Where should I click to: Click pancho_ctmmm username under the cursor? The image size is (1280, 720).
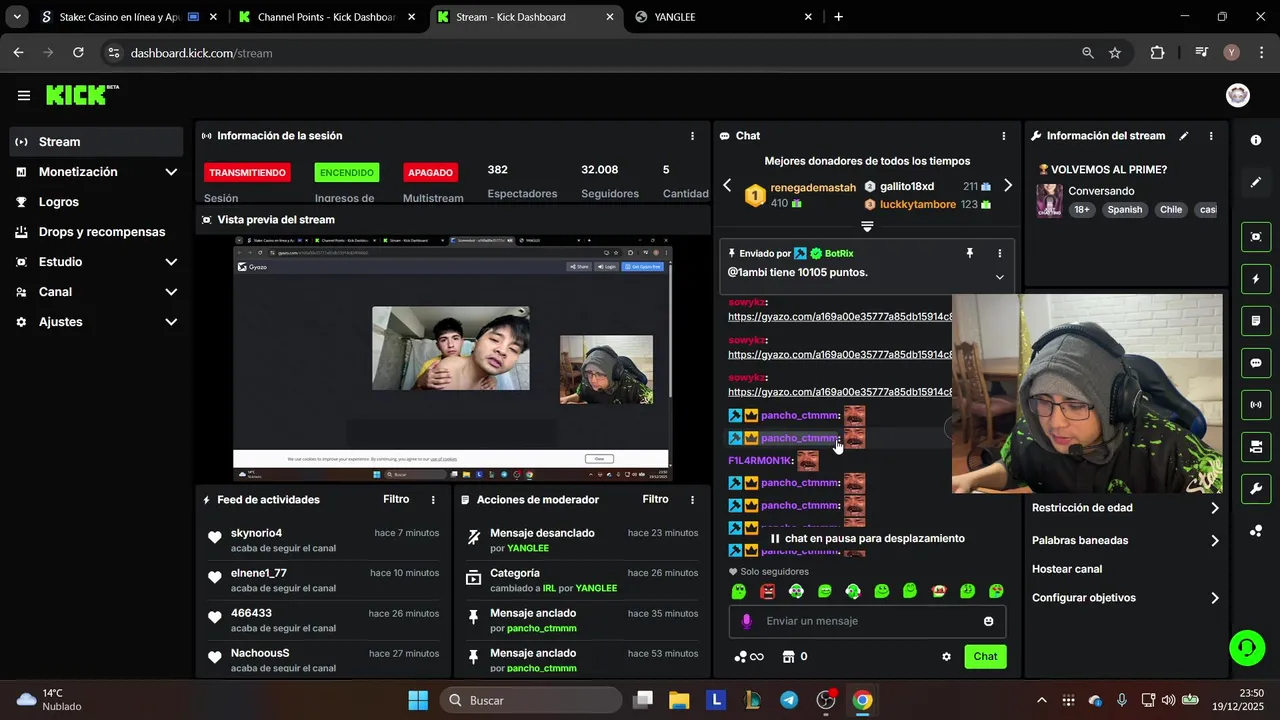point(799,438)
